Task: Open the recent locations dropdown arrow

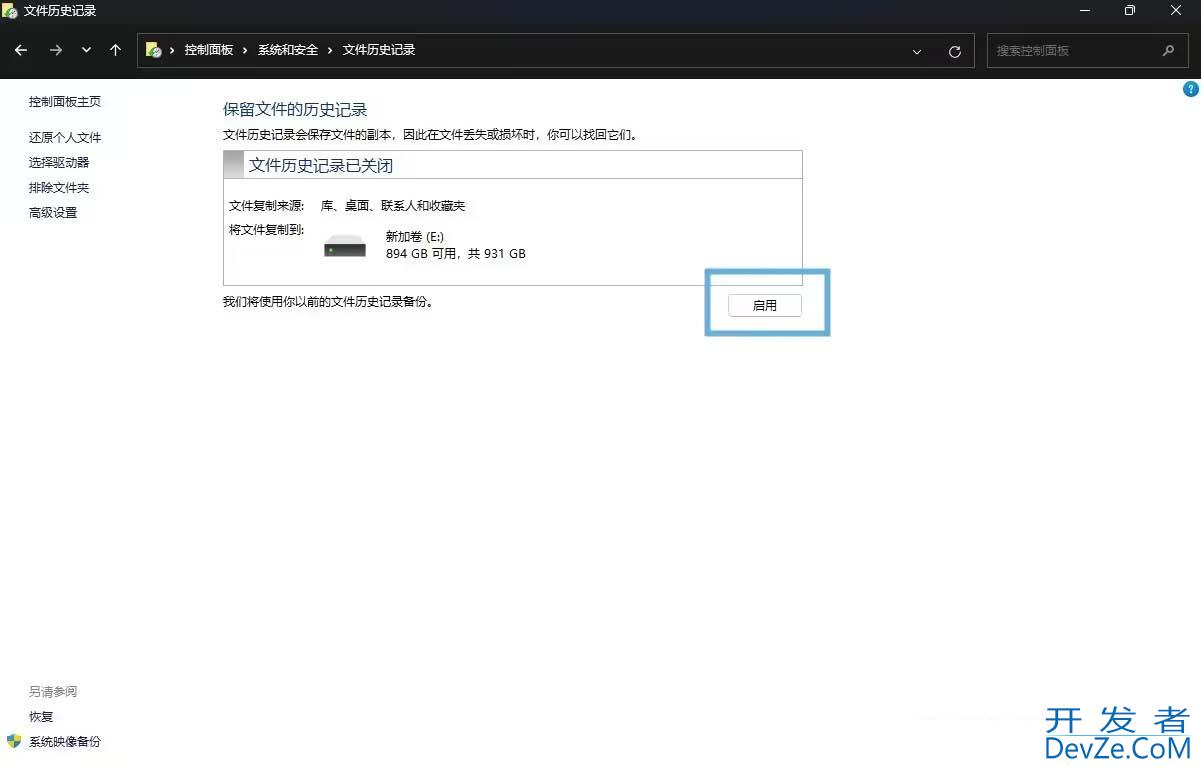Action: tap(86, 50)
